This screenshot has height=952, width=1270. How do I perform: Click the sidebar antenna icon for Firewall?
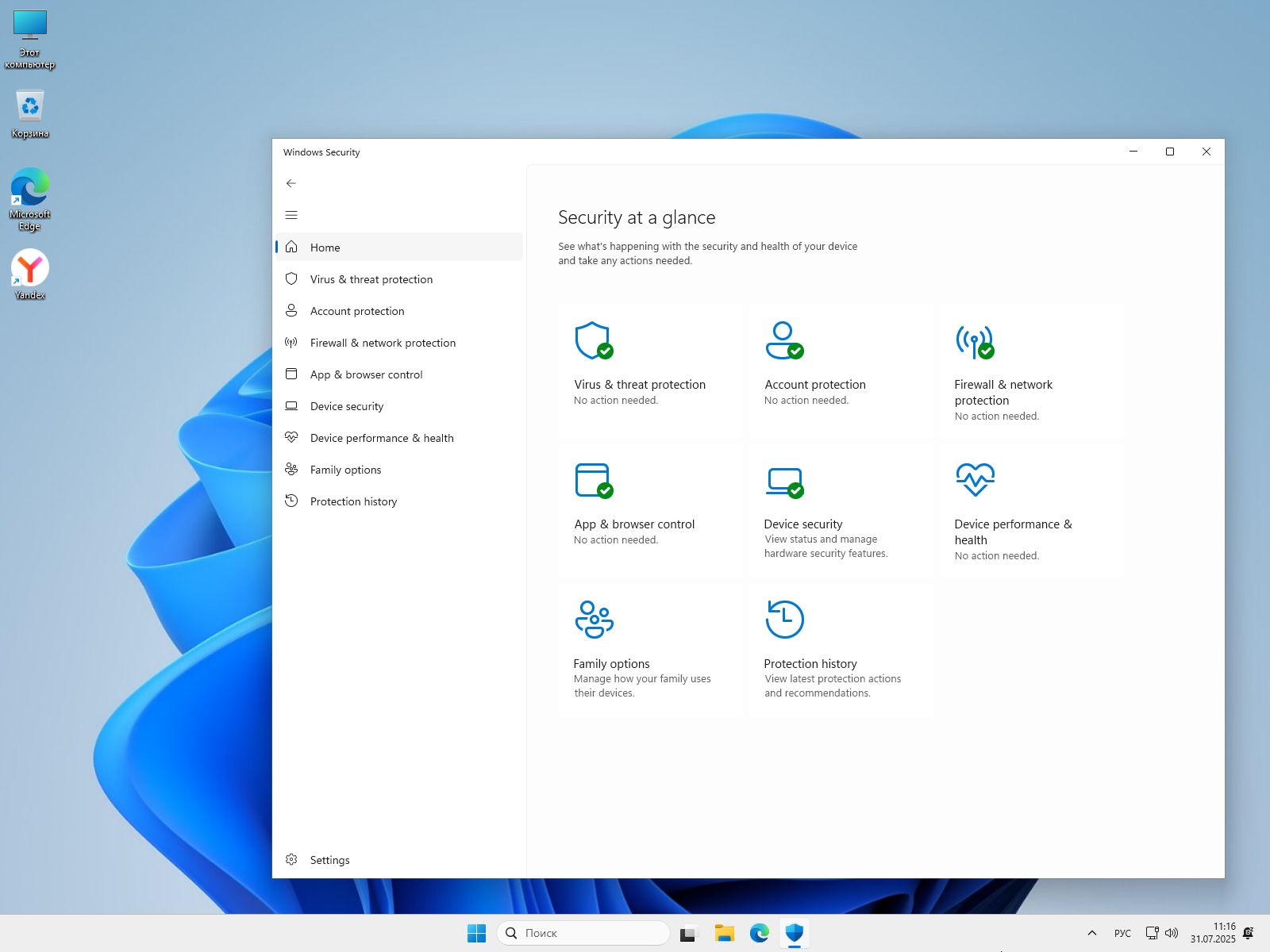click(x=291, y=342)
